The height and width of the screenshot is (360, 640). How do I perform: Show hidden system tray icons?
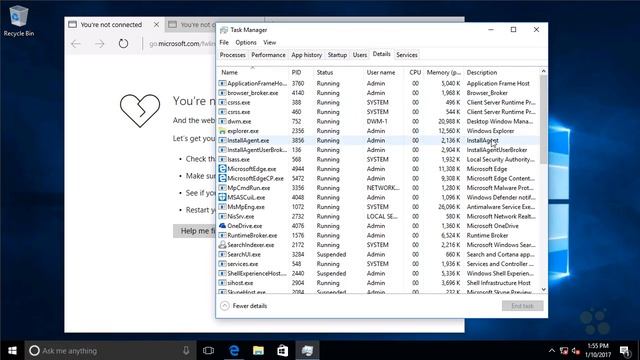coord(551,351)
